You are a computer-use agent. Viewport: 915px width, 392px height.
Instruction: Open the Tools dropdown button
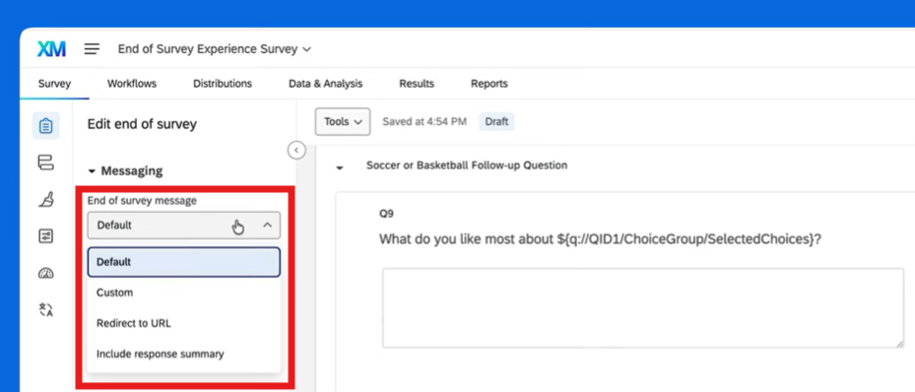click(343, 122)
